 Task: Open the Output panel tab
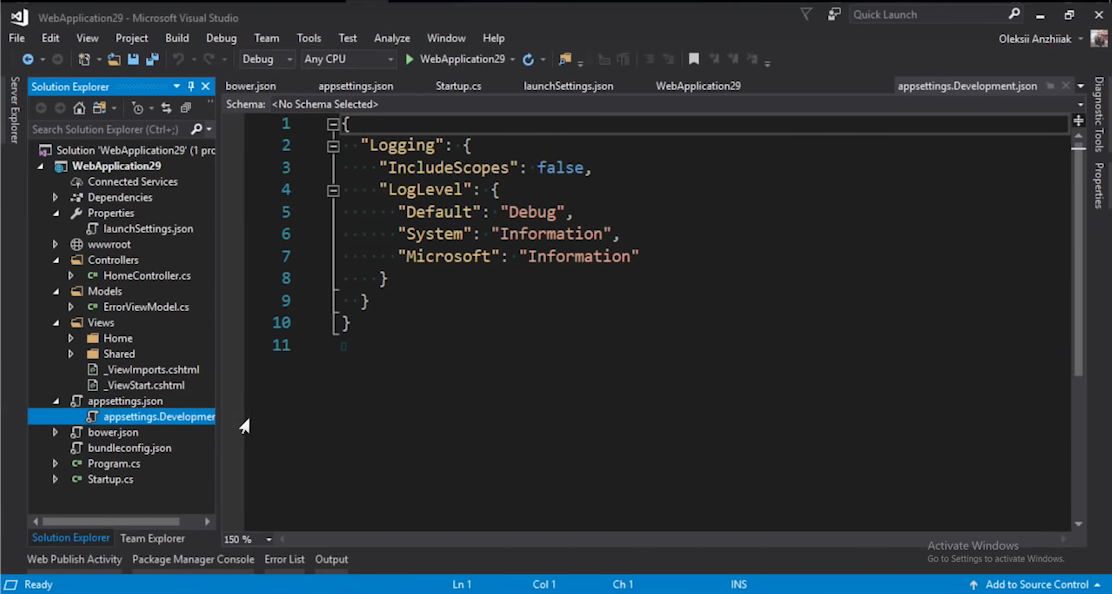pyautogui.click(x=331, y=559)
